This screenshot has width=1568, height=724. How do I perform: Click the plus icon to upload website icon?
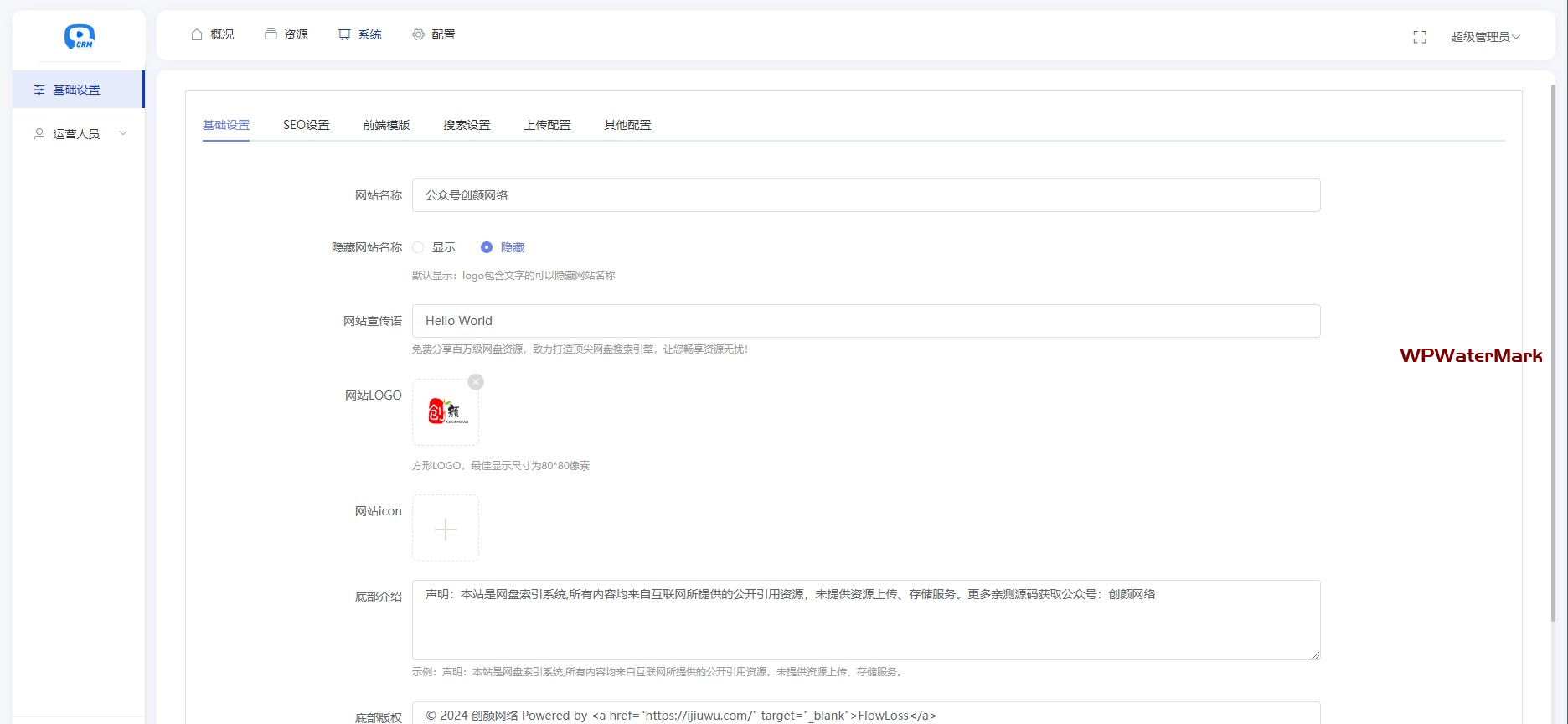tap(446, 529)
